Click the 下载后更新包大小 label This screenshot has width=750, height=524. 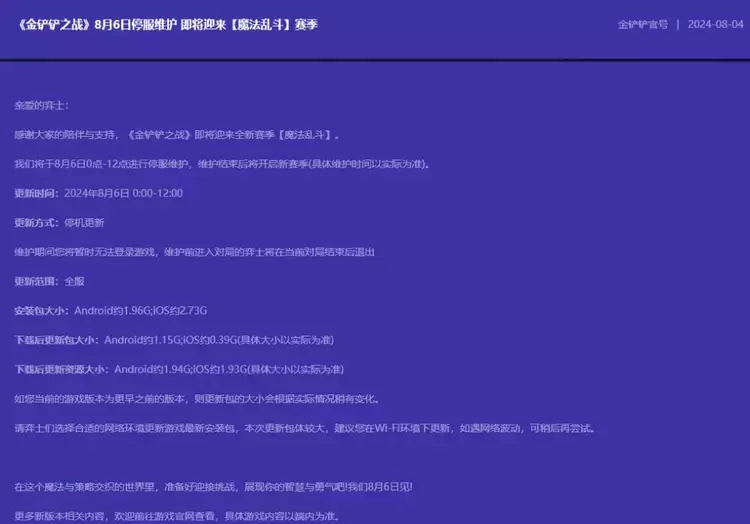pyautogui.click(x=56, y=340)
